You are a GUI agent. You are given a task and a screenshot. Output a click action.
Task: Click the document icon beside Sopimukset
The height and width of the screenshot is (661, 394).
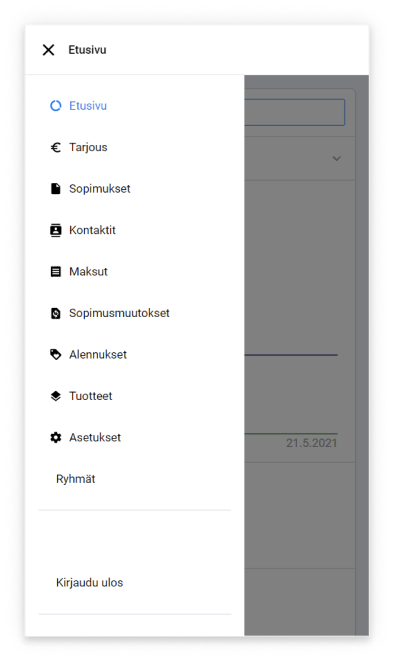click(56, 188)
